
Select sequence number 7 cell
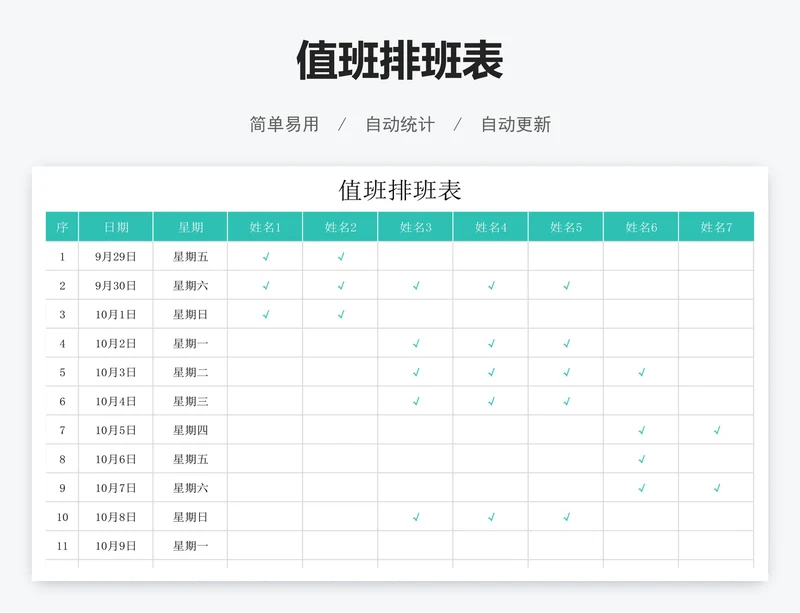point(62,430)
